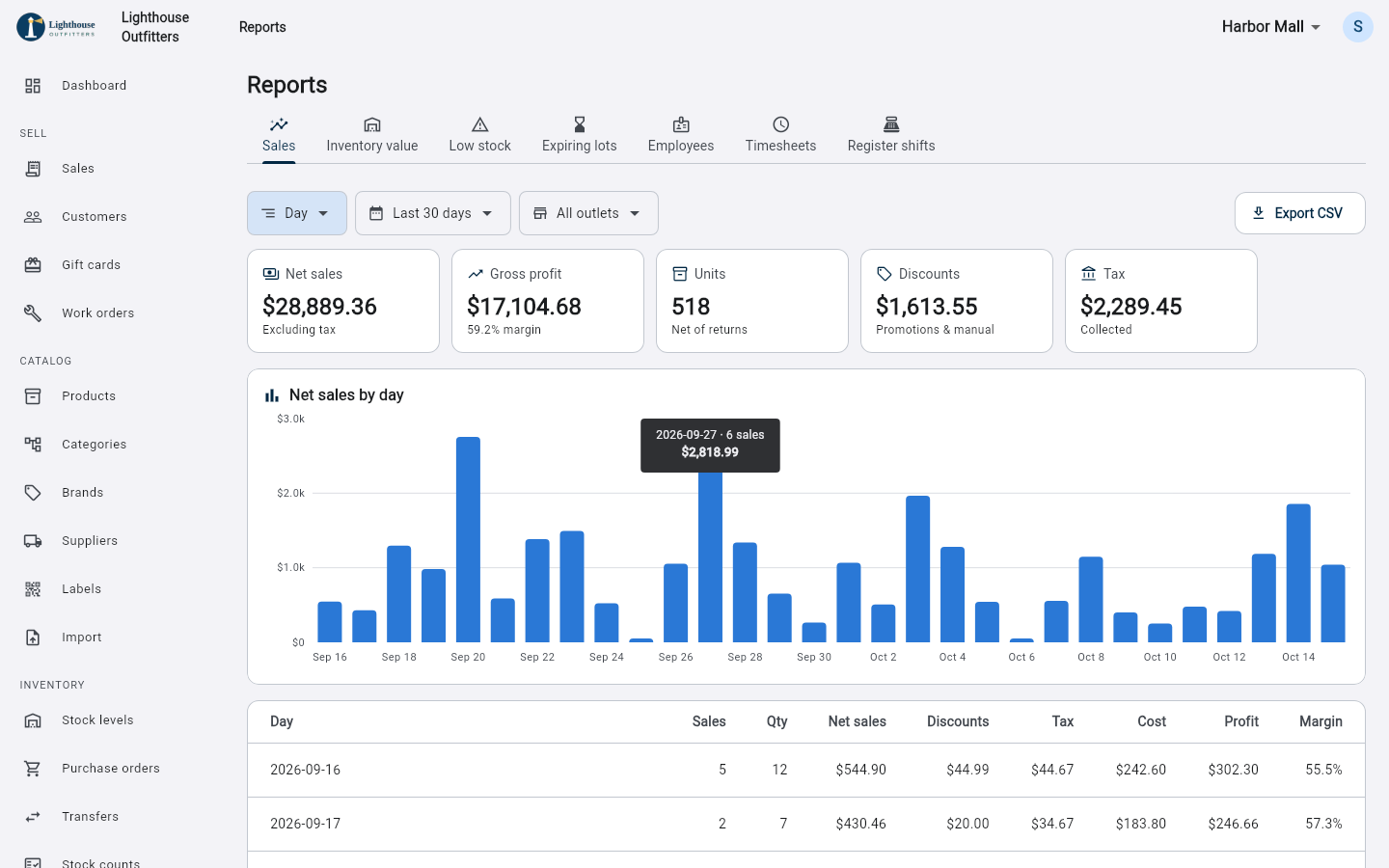The height and width of the screenshot is (868, 1389).
Task: Export the report as CSV
Action: [x=1300, y=213]
